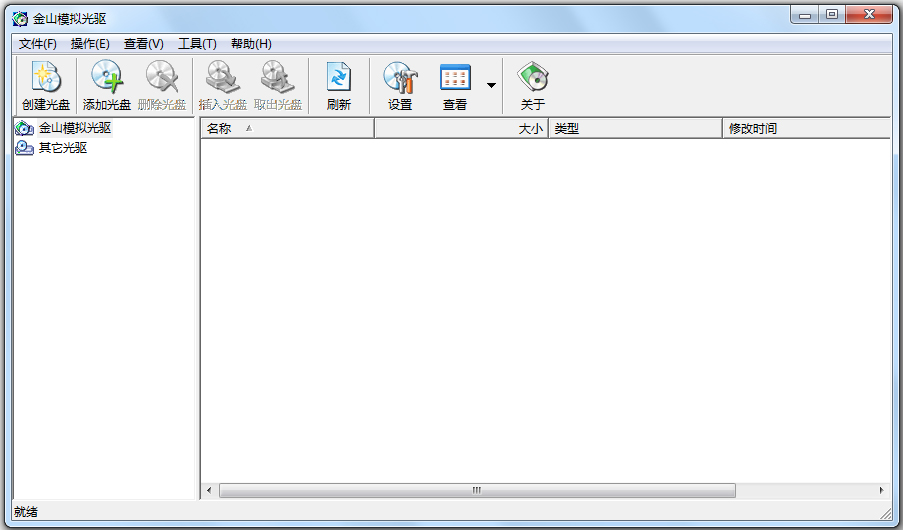Image resolution: width=903 pixels, height=530 pixels.
Task: Select 其它光驱 in the left tree
Action: click(x=62, y=148)
